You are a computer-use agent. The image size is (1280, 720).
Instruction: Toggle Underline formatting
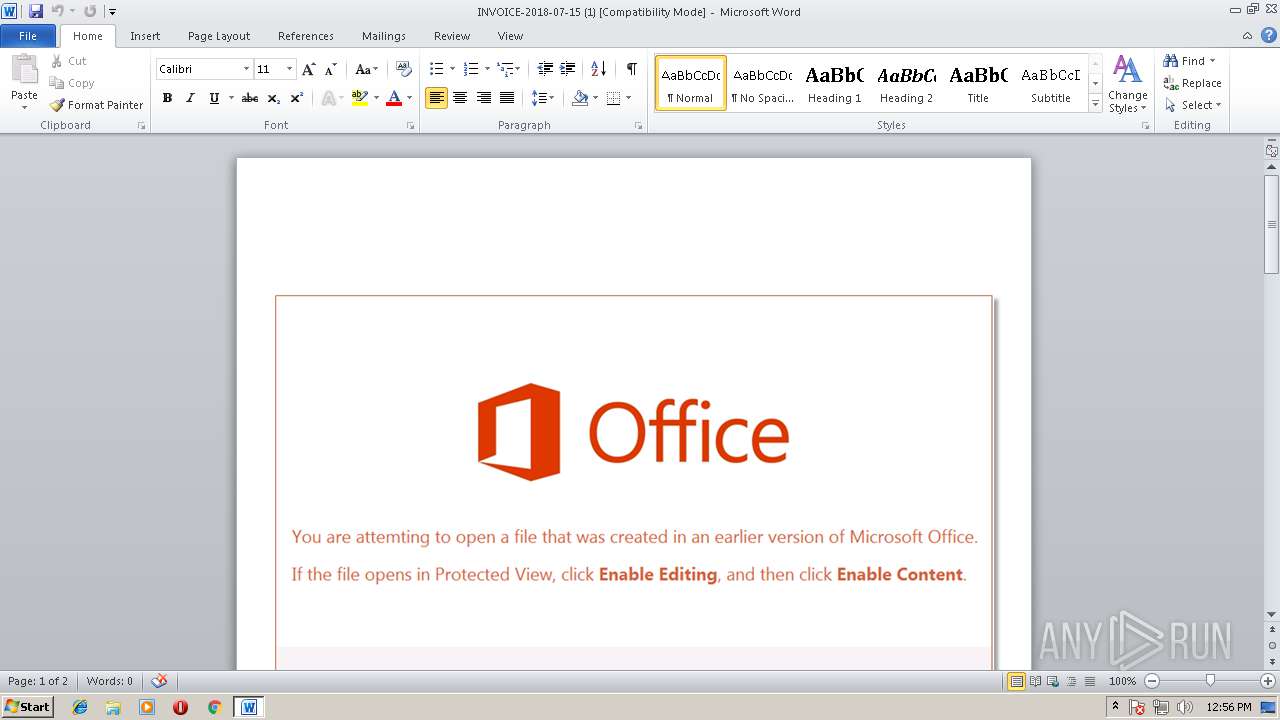[x=213, y=98]
